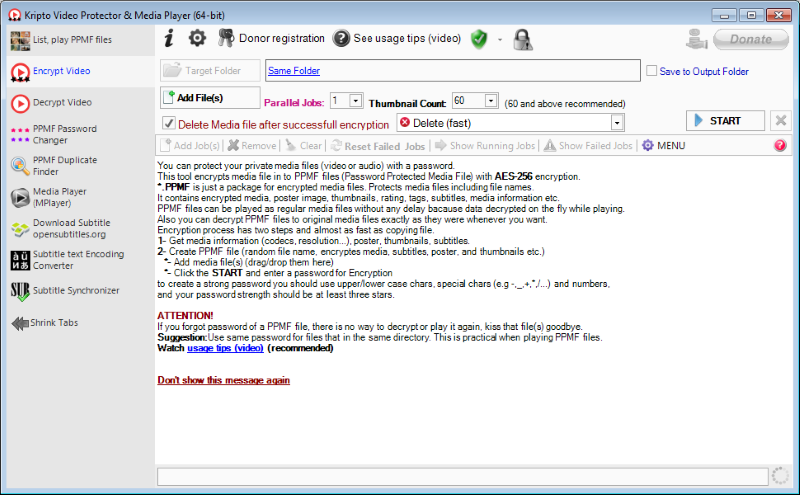Viewport: 800px width, 495px height.
Task: Switch to the Encrypt Video tab
Action: pos(80,71)
